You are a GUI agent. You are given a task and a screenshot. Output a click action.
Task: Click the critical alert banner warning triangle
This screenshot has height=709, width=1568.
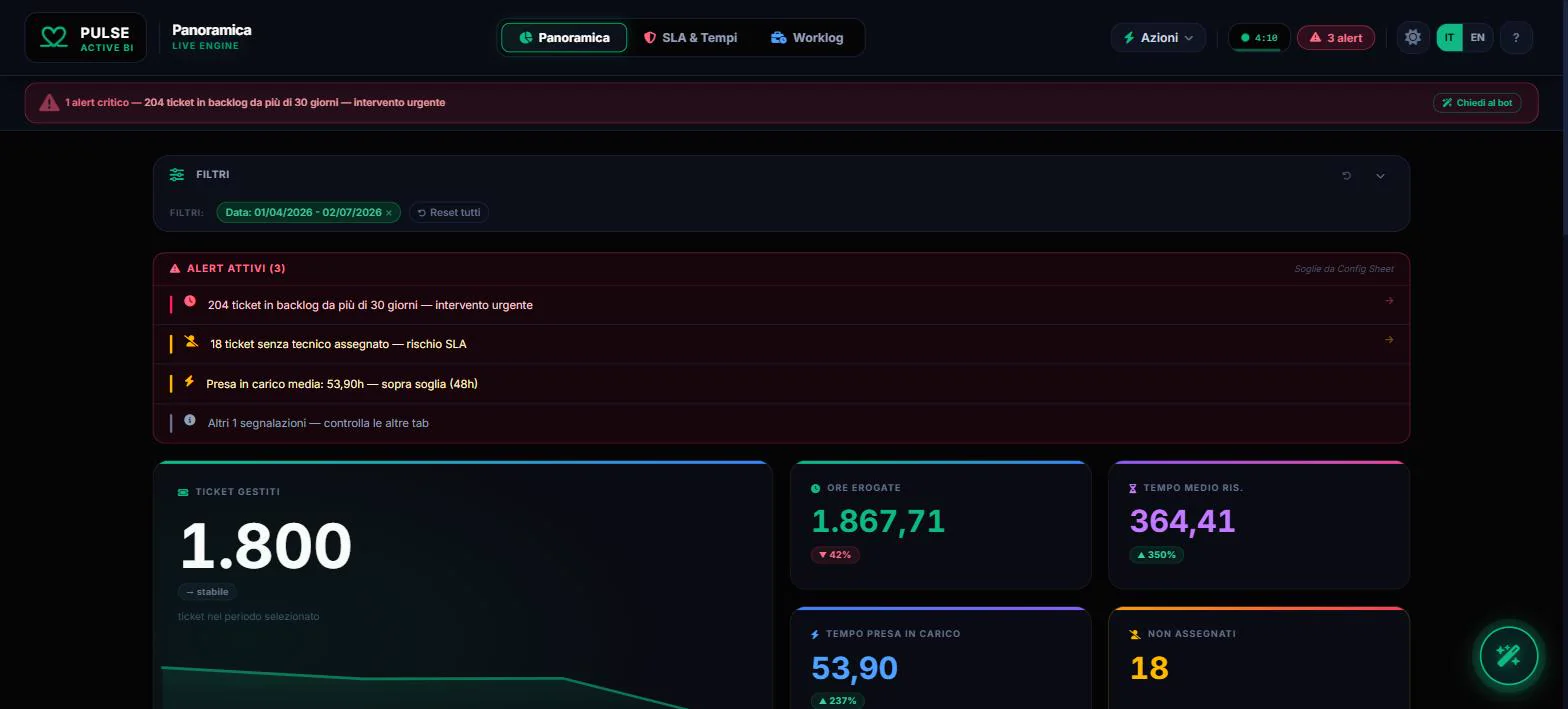tap(49, 102)
